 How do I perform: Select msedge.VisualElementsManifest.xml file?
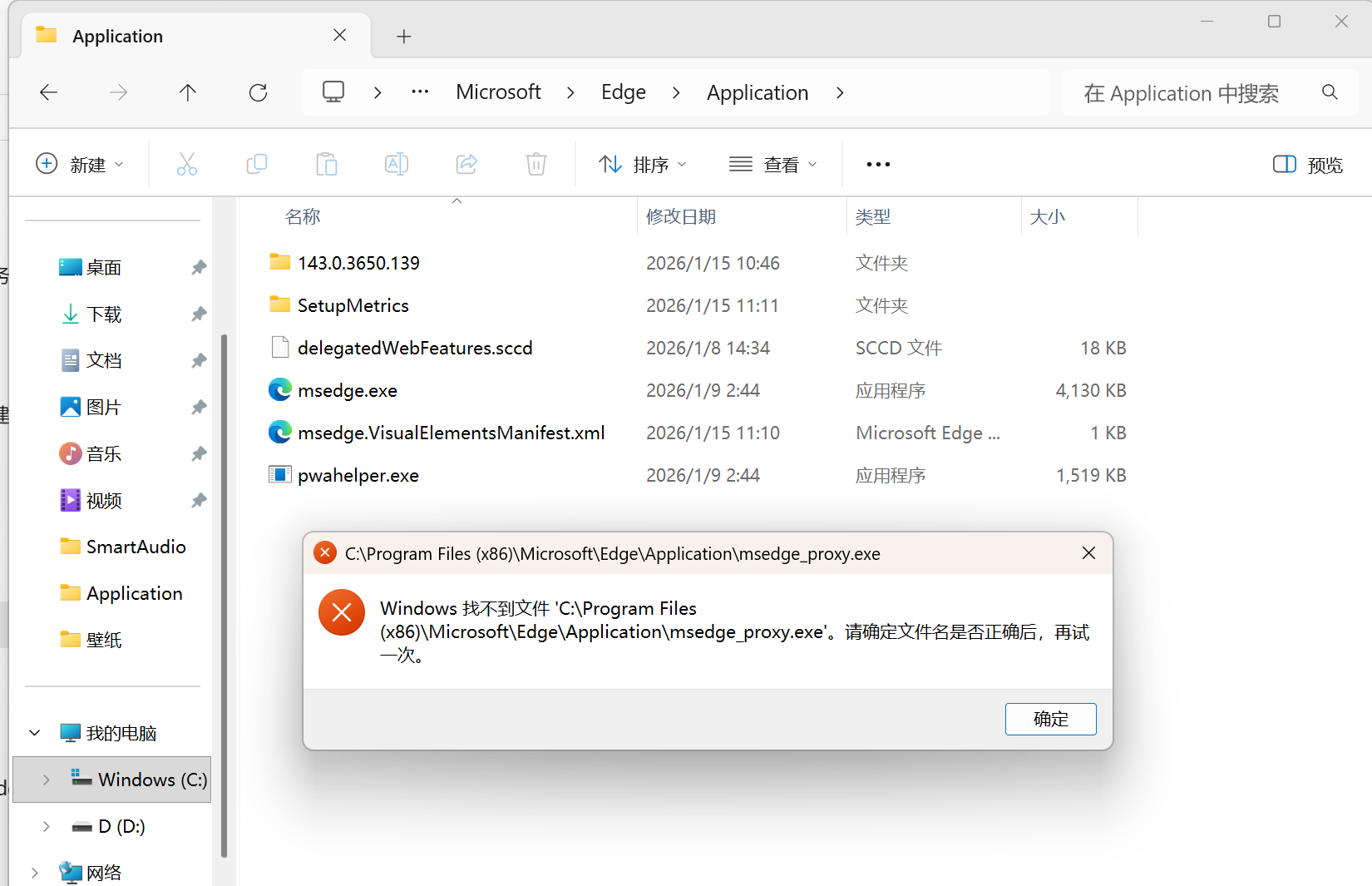point(437,433)
